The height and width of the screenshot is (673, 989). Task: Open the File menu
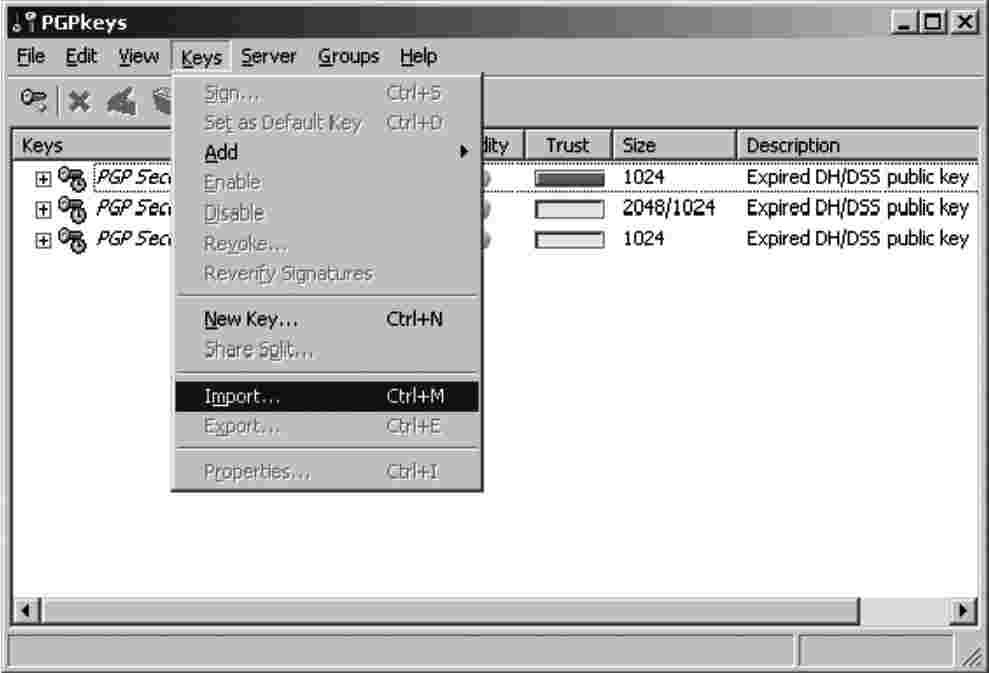coord(30,57)
